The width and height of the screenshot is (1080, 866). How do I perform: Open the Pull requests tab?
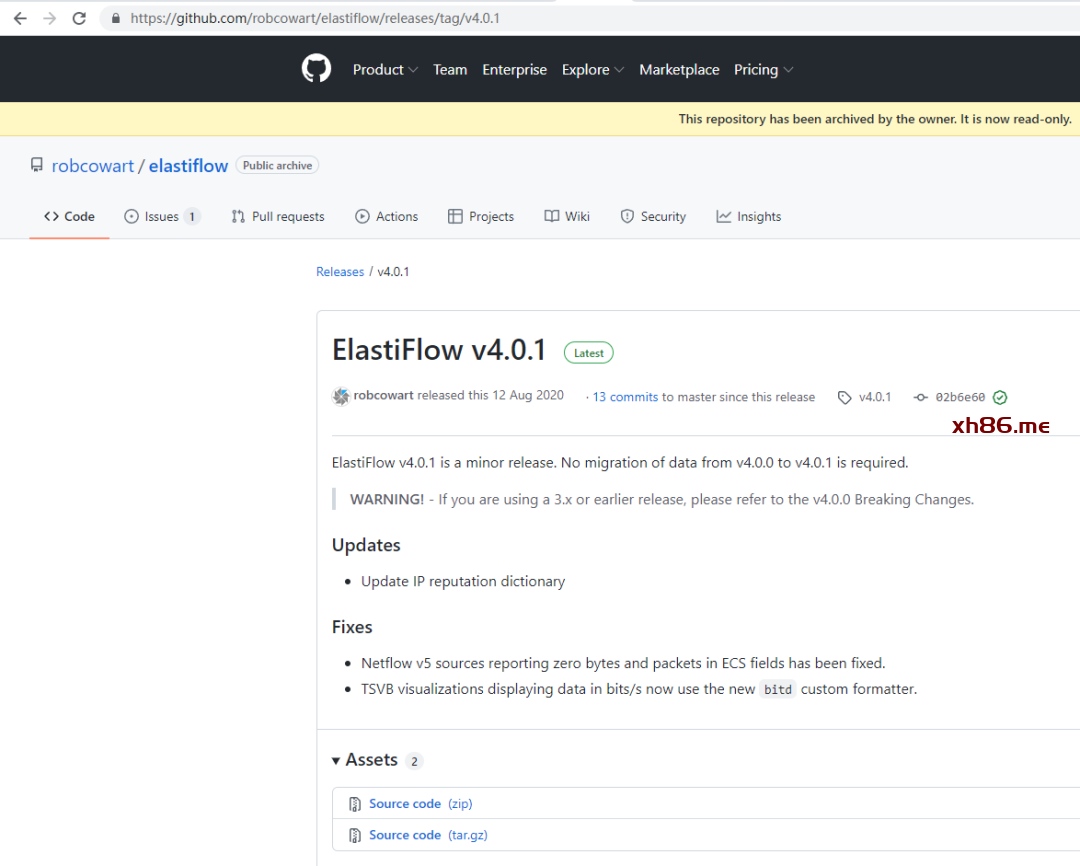coord(278,216)
